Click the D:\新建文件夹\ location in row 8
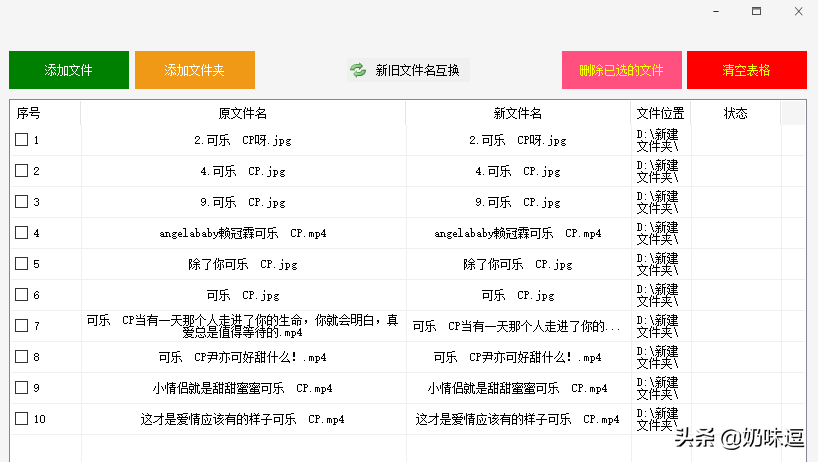The width and height of the screenshot is (818, 462). point(657,357)
